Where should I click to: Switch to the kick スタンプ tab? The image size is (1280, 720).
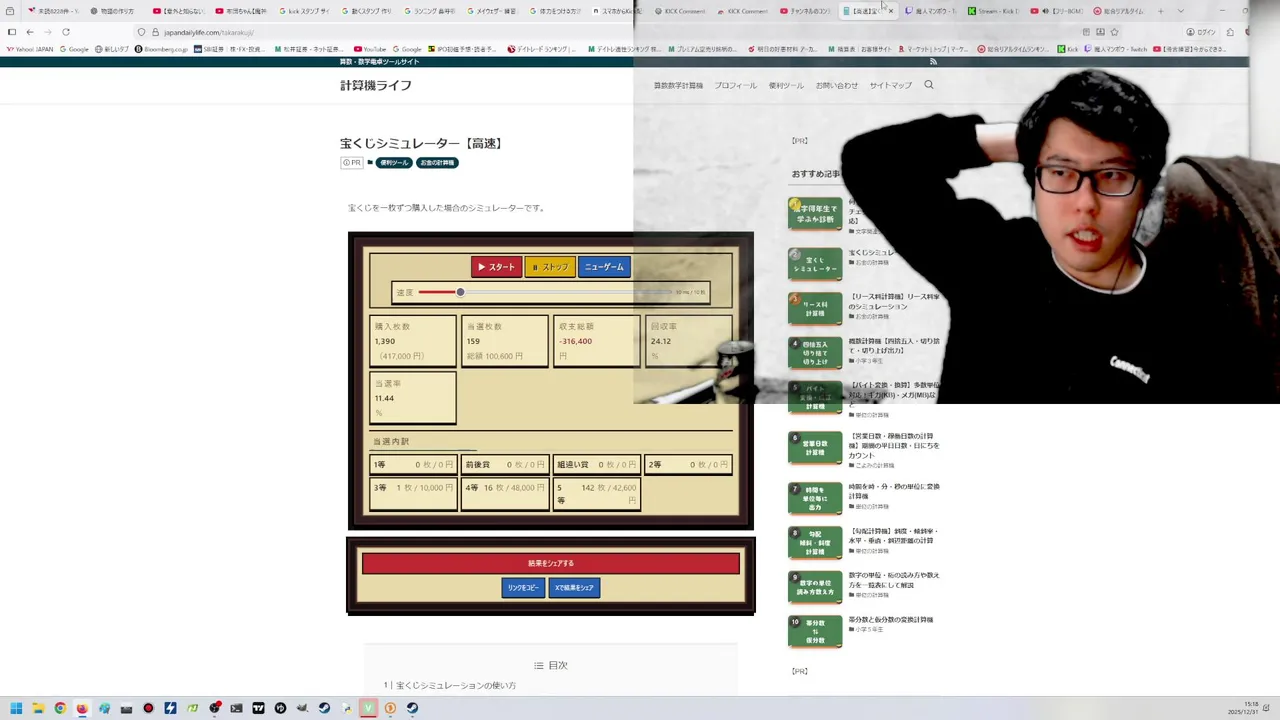(303, 11)
